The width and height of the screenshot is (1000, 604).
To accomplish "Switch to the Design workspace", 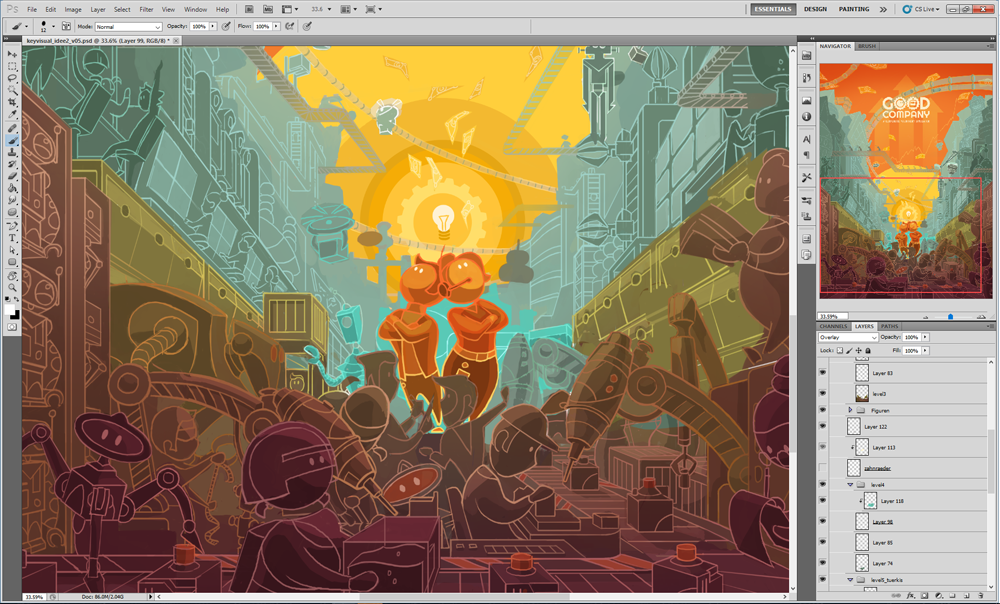I will coord(815,10).
